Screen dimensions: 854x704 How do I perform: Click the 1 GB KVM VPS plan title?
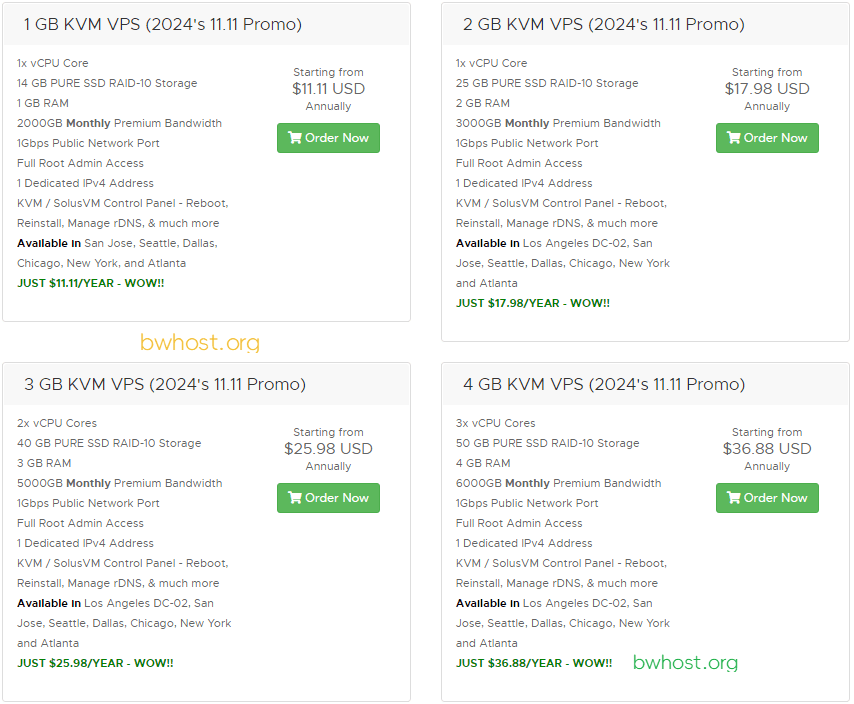pos(163,25)
